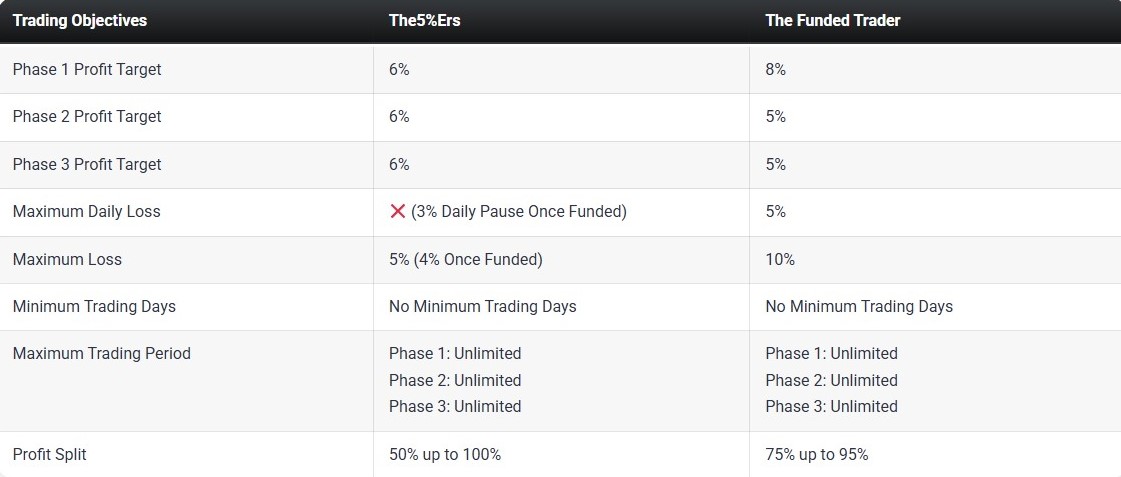Click the 50% up to 100% value
1121x477 pixels.
point(445,454)
